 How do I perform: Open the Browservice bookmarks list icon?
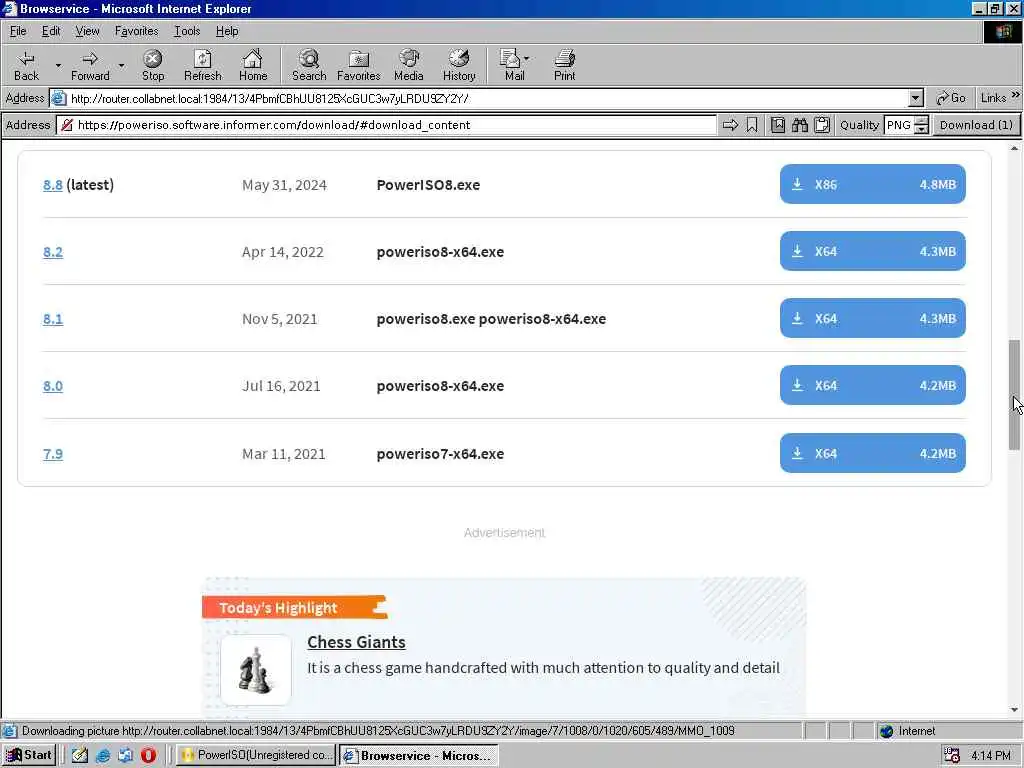click(x=778, y=125)
